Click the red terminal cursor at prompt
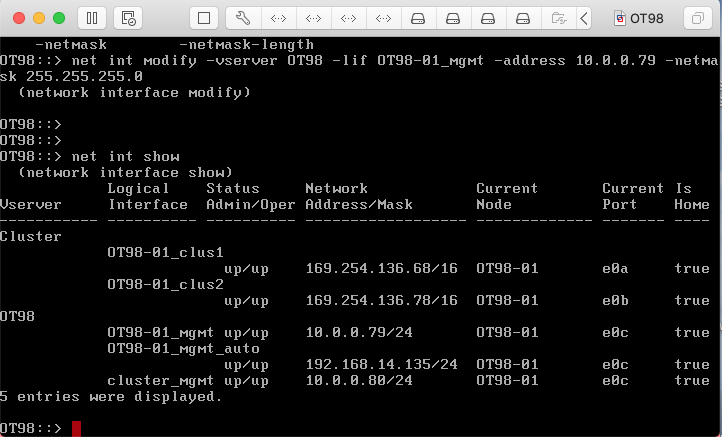 pos(76,428)
